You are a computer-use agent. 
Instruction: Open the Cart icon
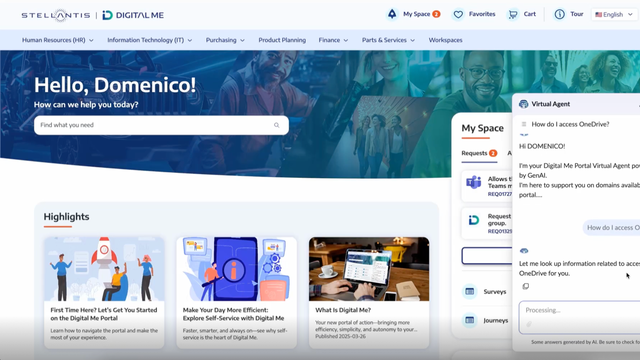[512, 15]
